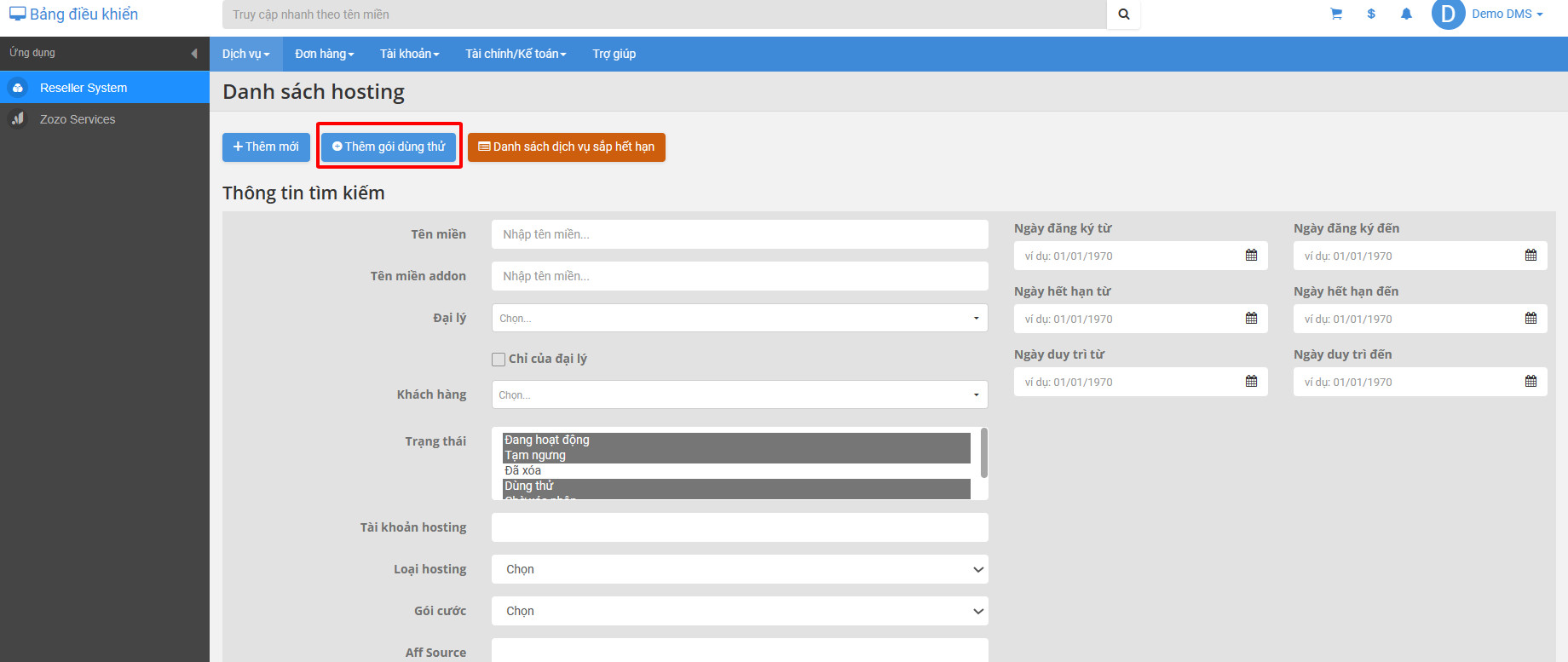
Task: Select the Đã xóa status option
Action: click(x=736, y=470)
